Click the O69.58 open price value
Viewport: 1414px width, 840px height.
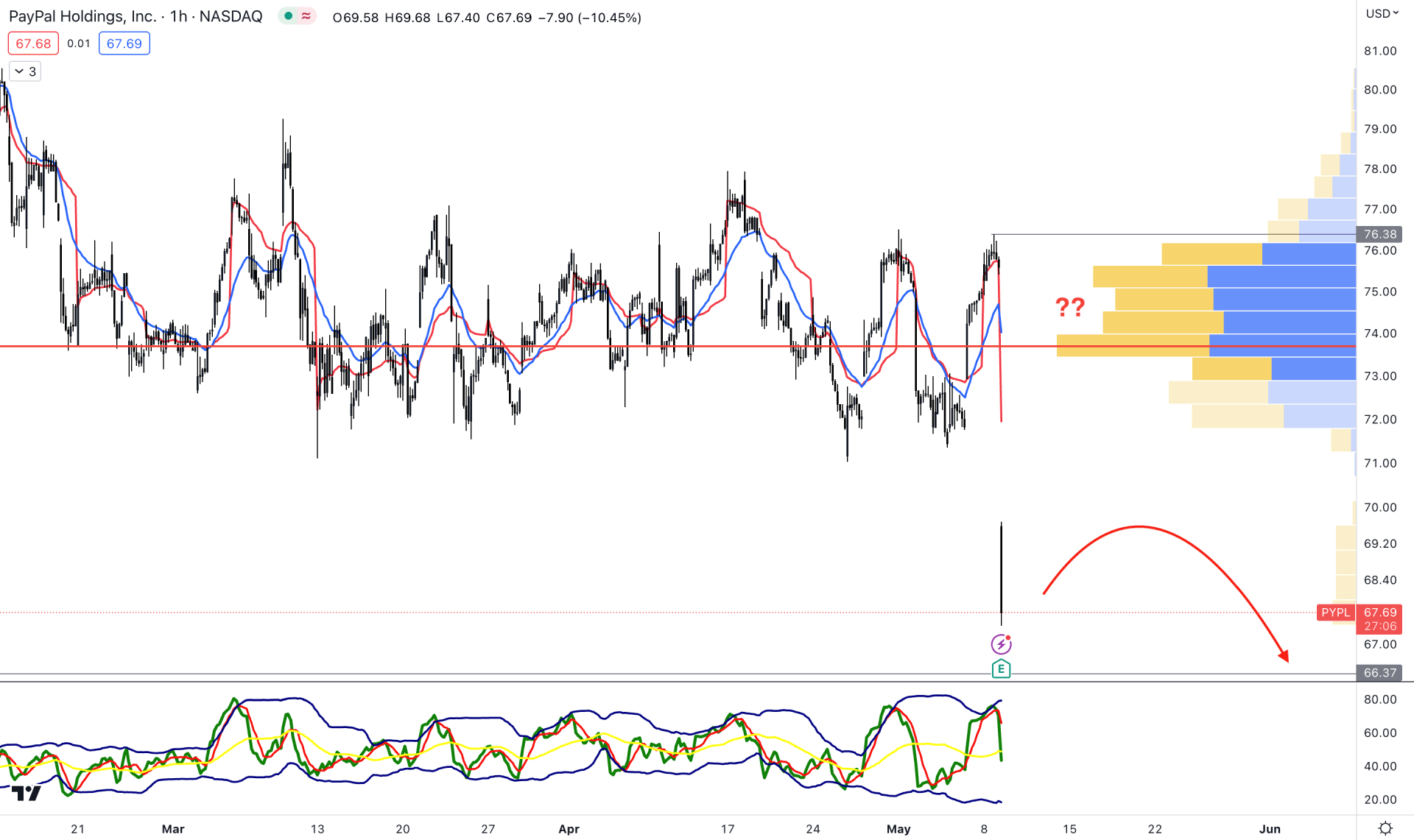pyautogui.click(x=356, y=17)
